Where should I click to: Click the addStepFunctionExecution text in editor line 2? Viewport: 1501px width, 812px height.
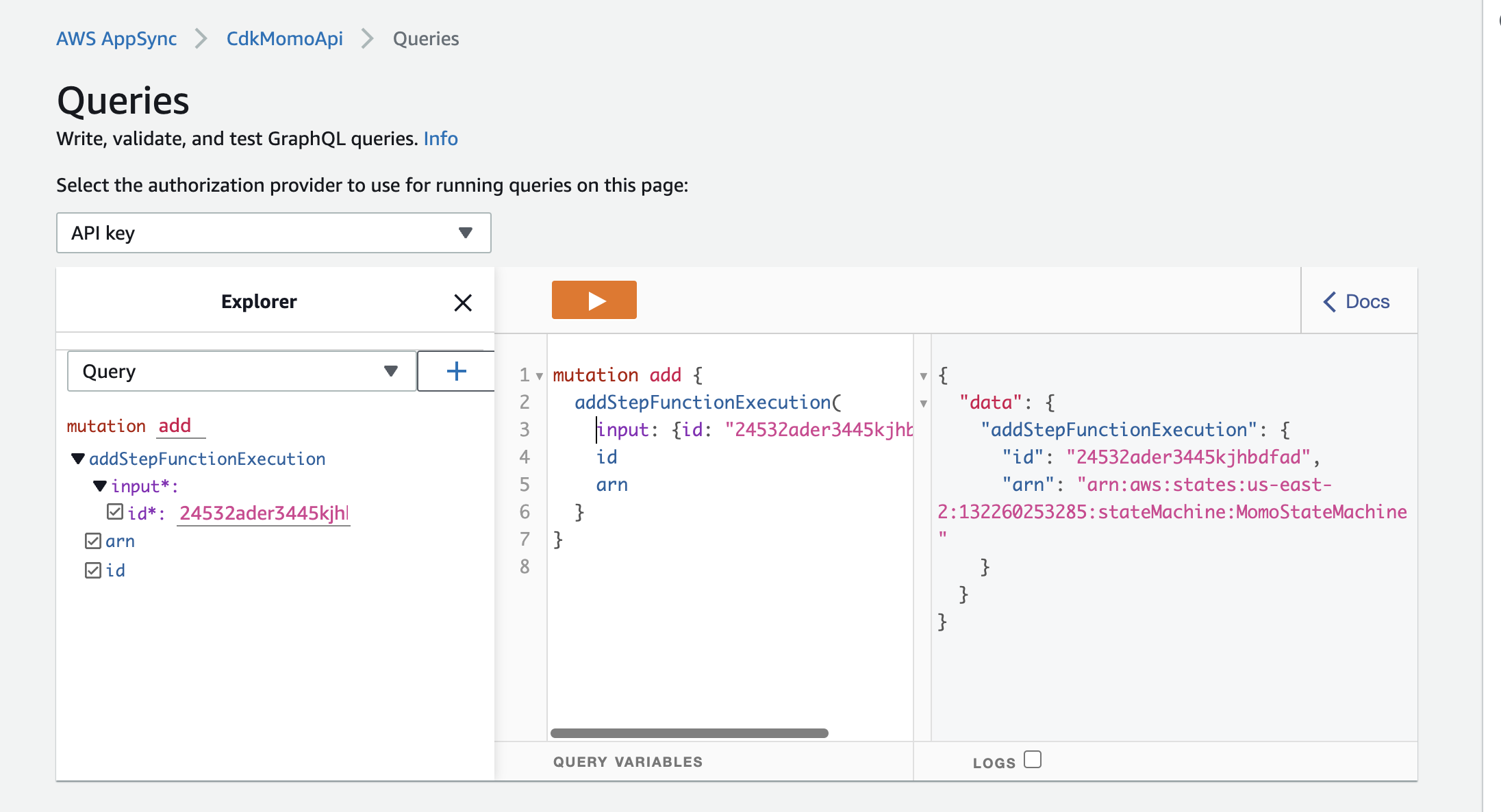pos(703,402)
